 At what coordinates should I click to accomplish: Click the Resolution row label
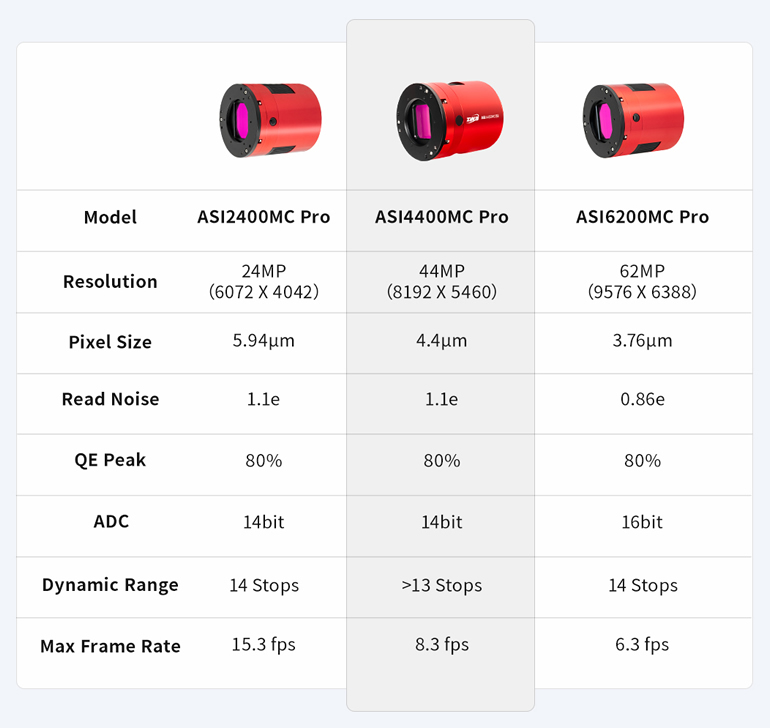coord(110,281)
